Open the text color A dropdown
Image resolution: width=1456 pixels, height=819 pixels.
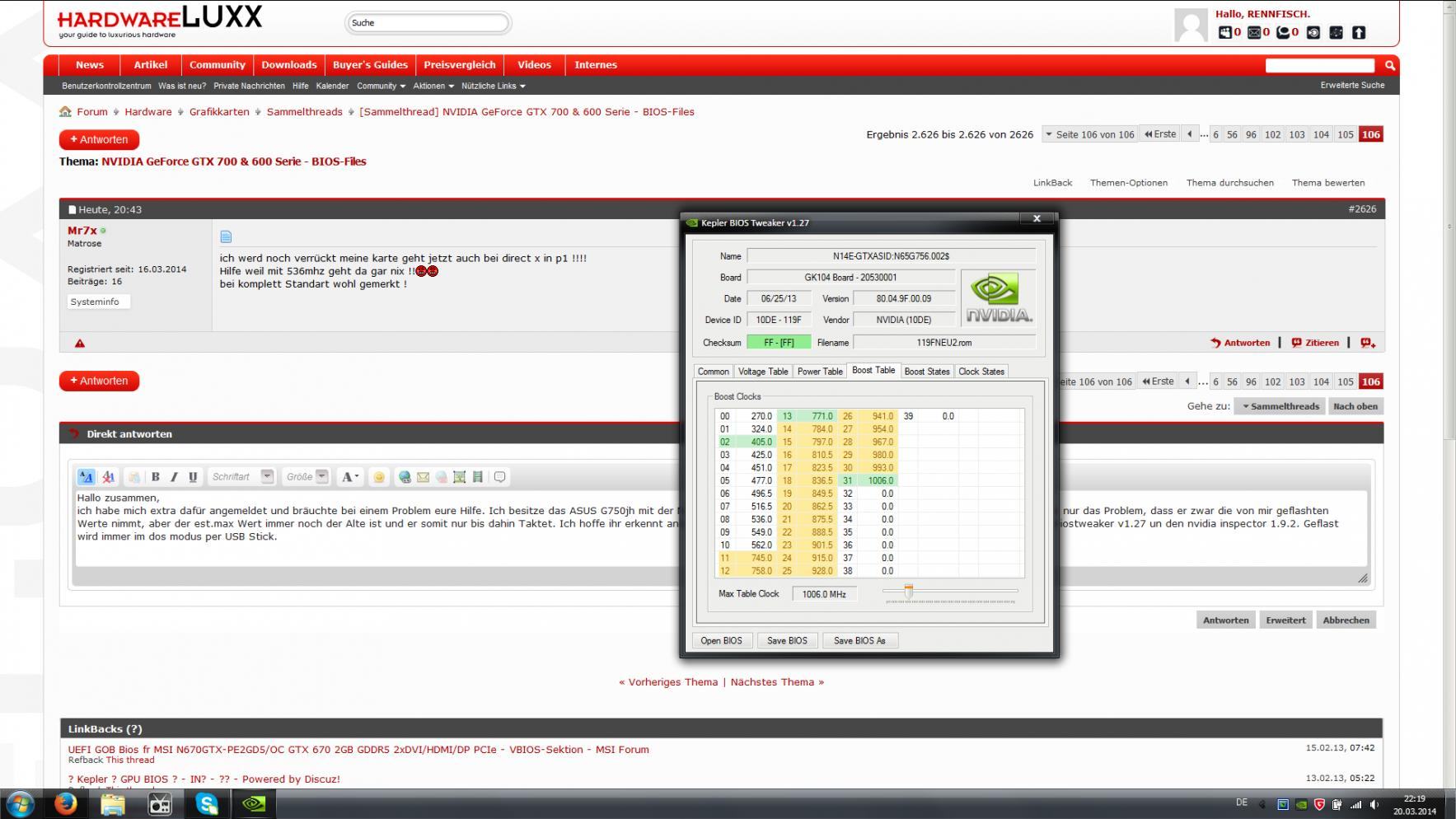[350, 476]
